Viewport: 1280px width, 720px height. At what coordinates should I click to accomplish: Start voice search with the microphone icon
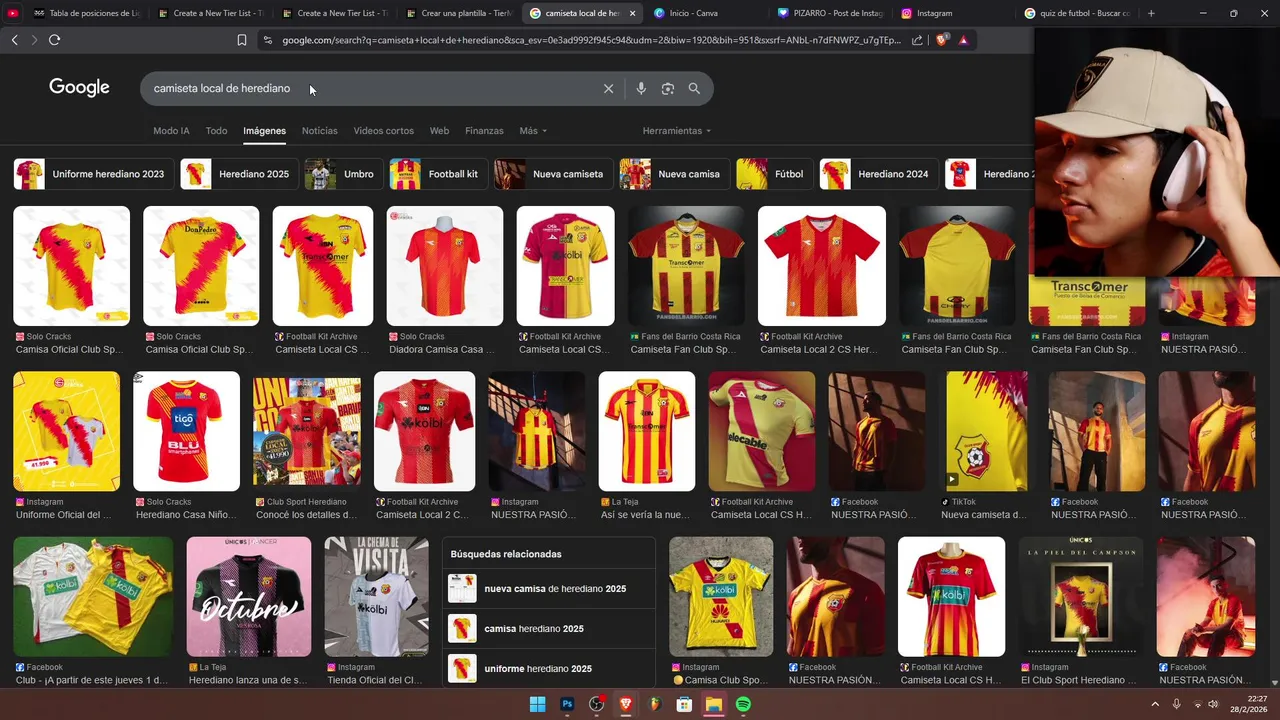pyautogui.click(x=641, y=89)
